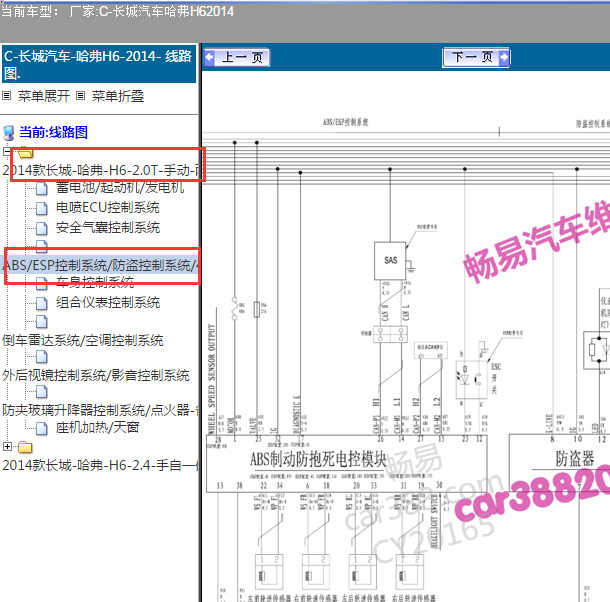
Task: Click the expand icon beside 菜单展开
Action: (x=7, y=96)
